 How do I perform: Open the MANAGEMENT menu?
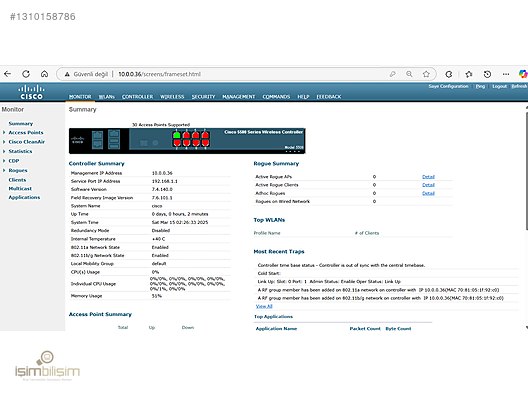click(x=239, y=97)
